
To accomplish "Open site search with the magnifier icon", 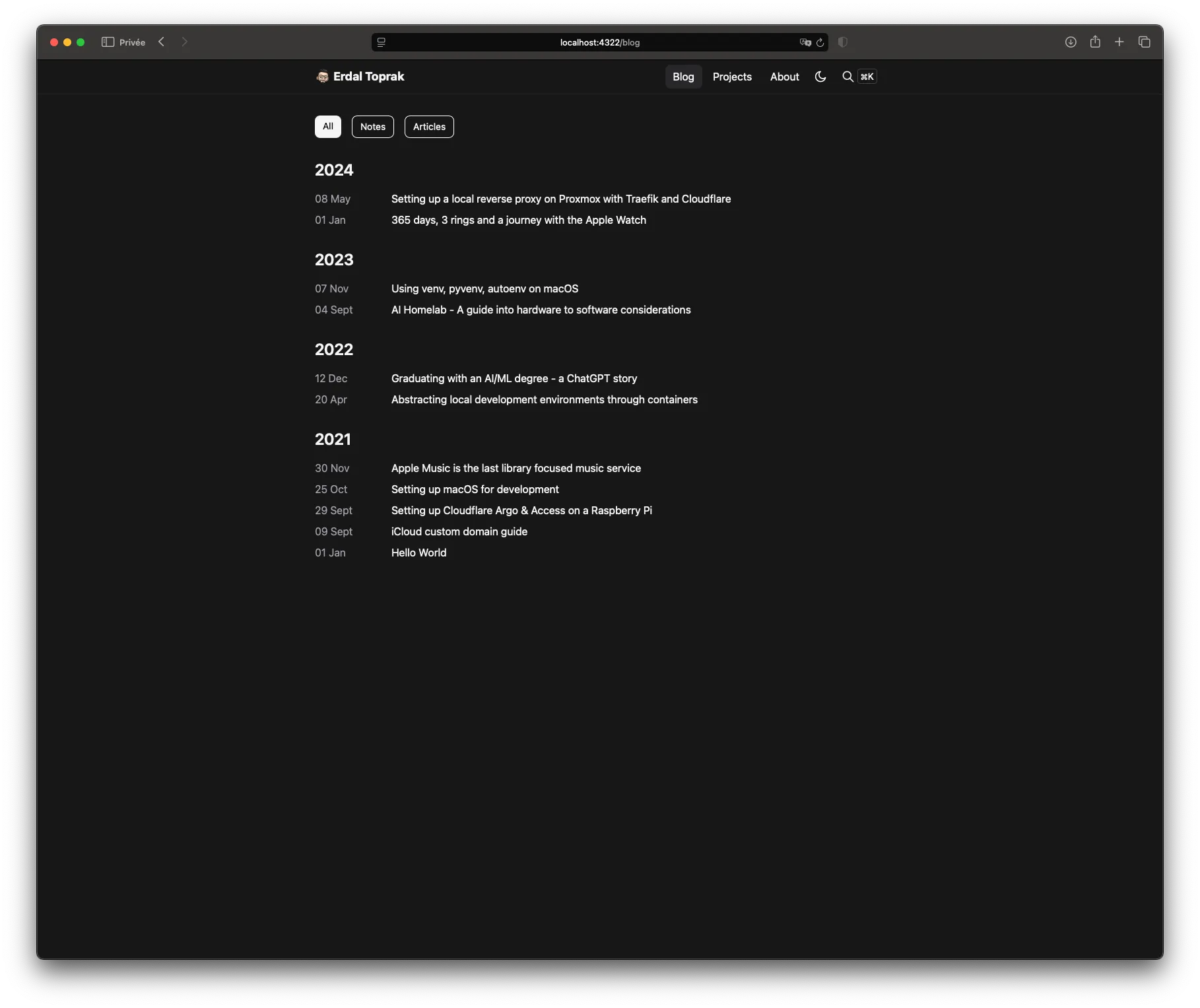I will tap(848, 77).
